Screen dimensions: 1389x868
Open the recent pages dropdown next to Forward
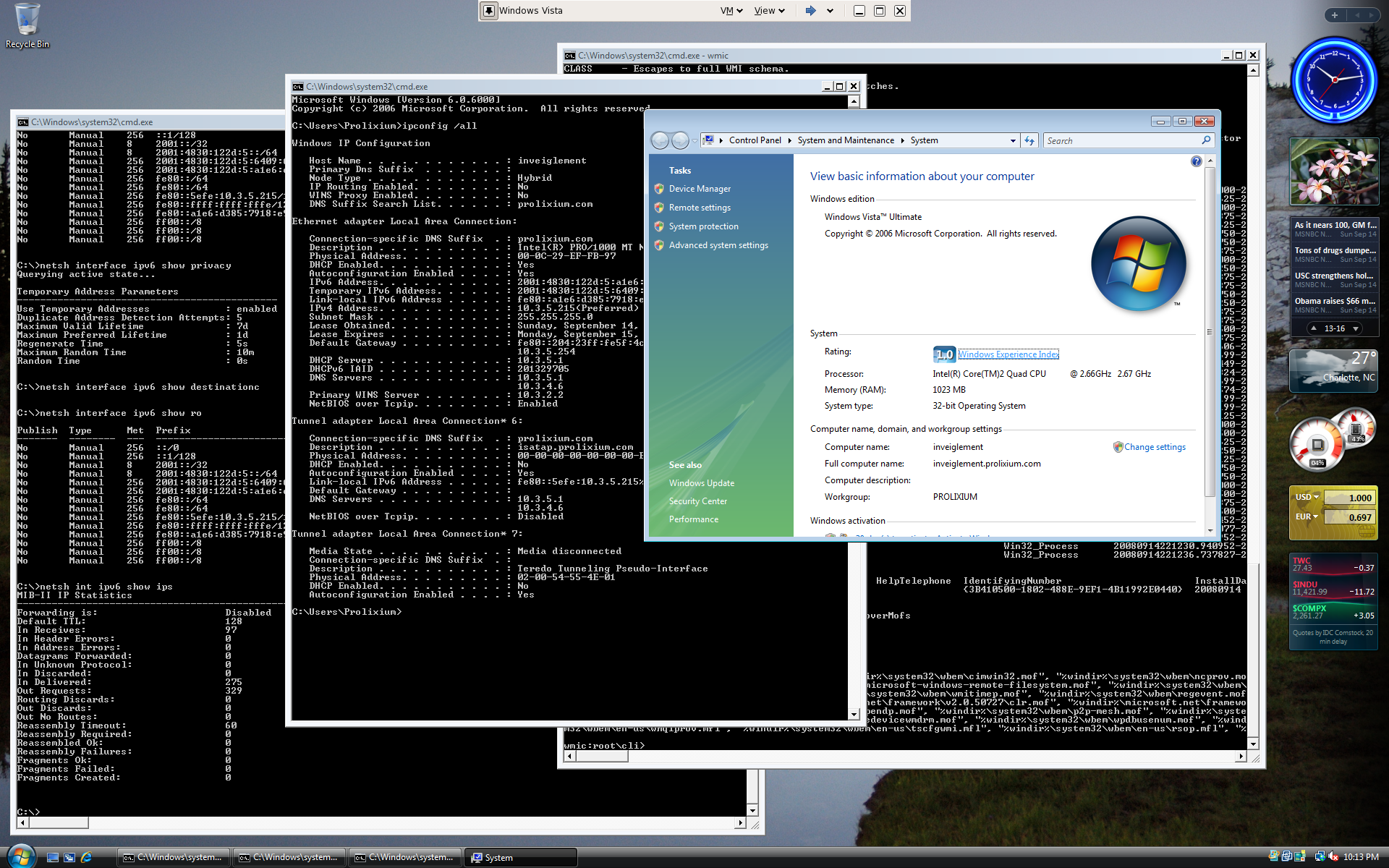694,141
